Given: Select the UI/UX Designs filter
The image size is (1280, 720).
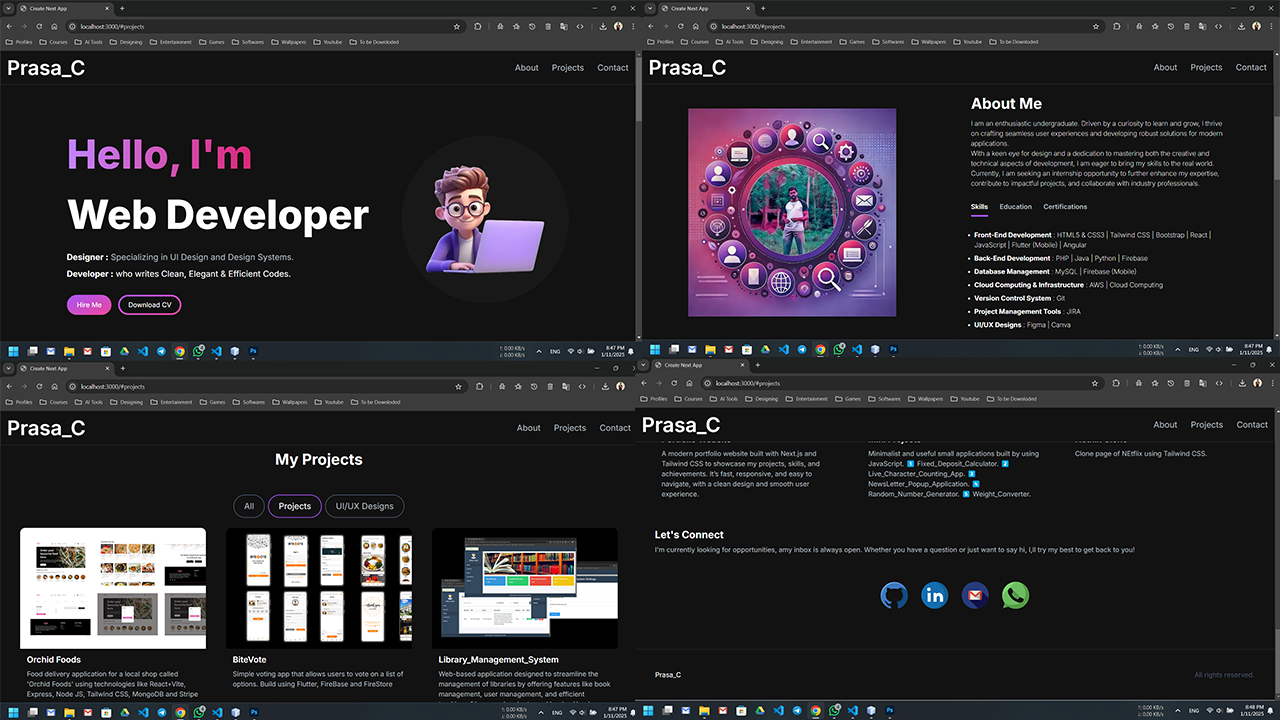Looking at the screenshot, I should [364, 506].
